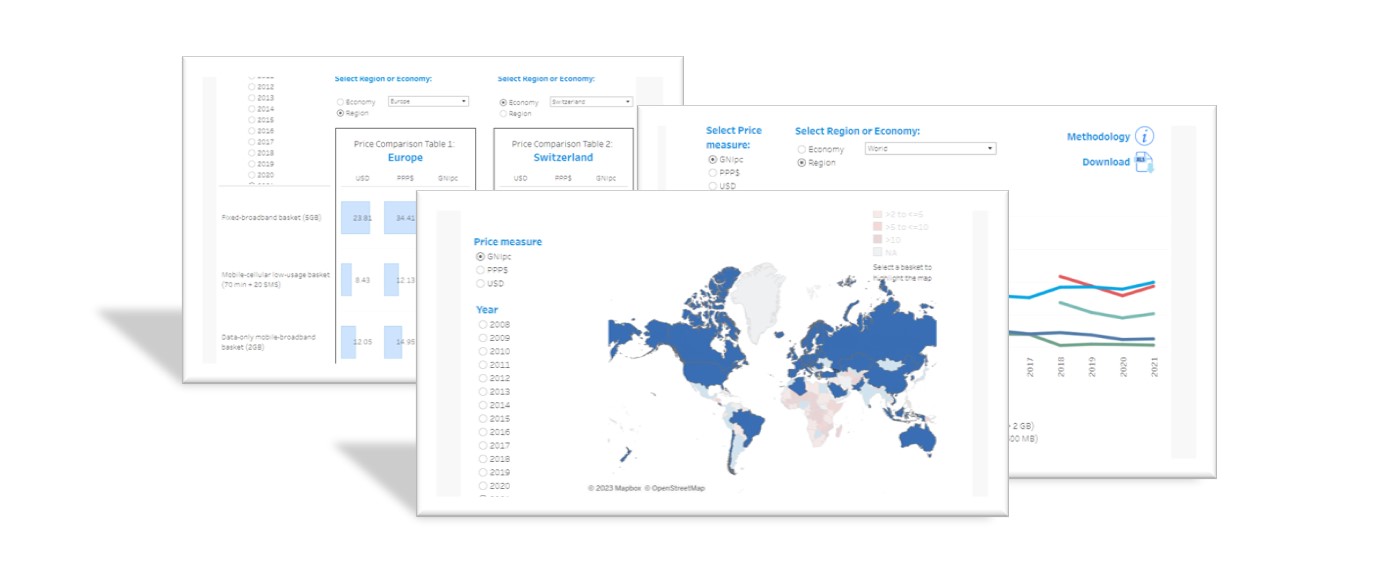1375x567 pixels.
Task: Select USD in Select Price measure chart panel
Action: tap(712, 185)
